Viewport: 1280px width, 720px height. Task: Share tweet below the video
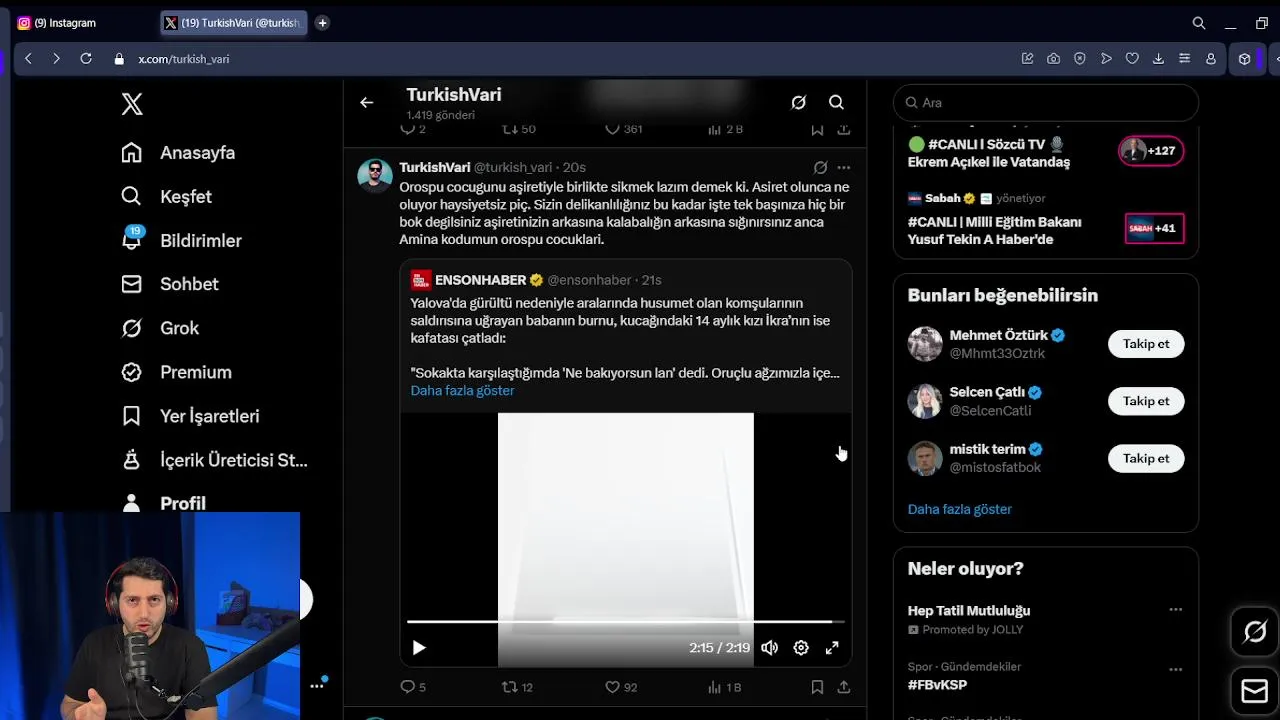click(844, 687)
